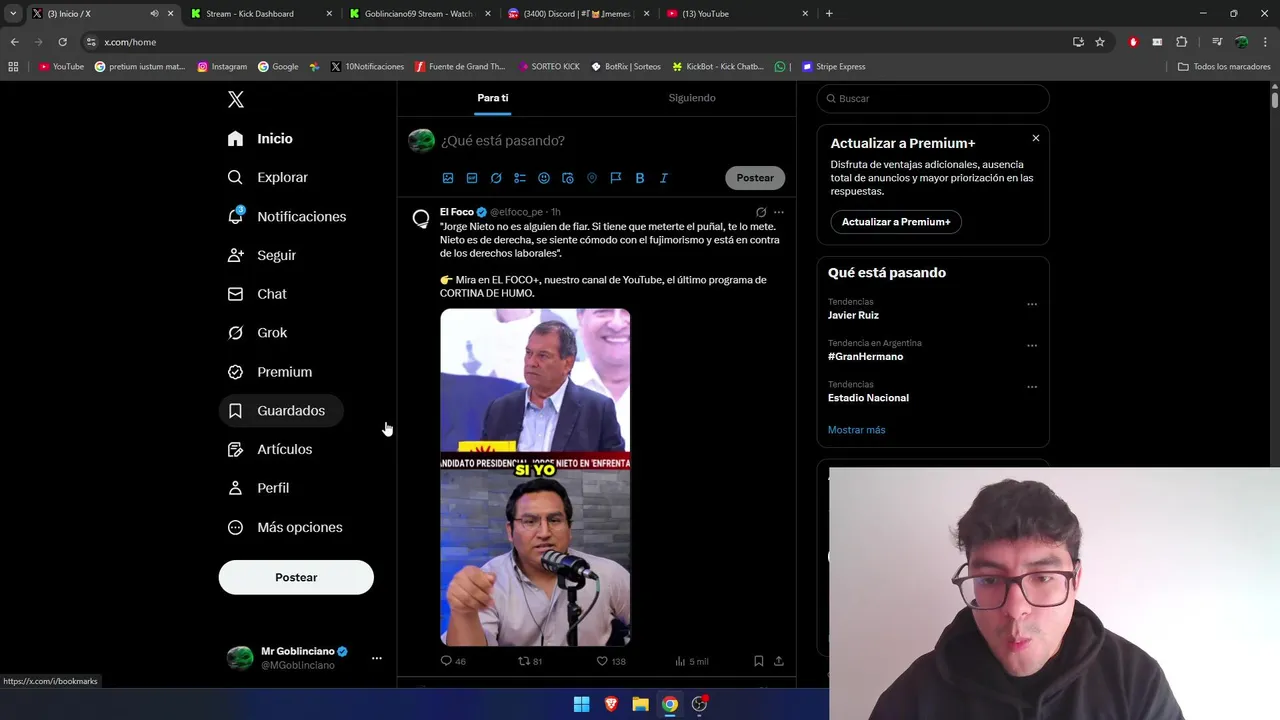Open File Explorer from the taskbar

[640, 704]
